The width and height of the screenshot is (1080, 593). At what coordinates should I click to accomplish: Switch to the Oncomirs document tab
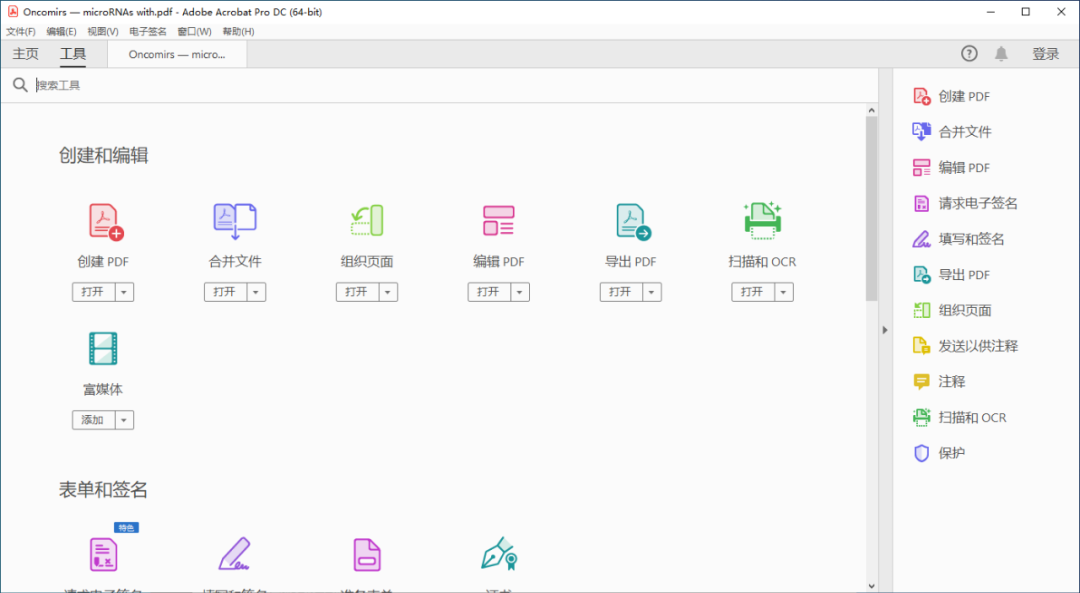177,54
